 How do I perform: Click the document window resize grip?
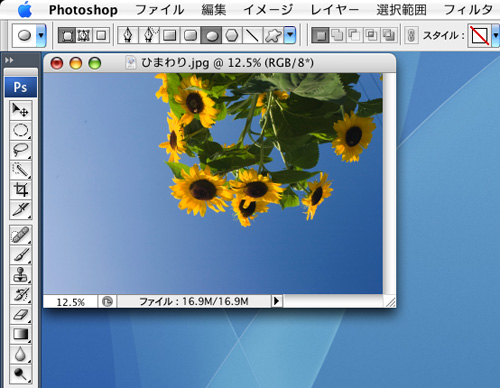pos(390,302)
